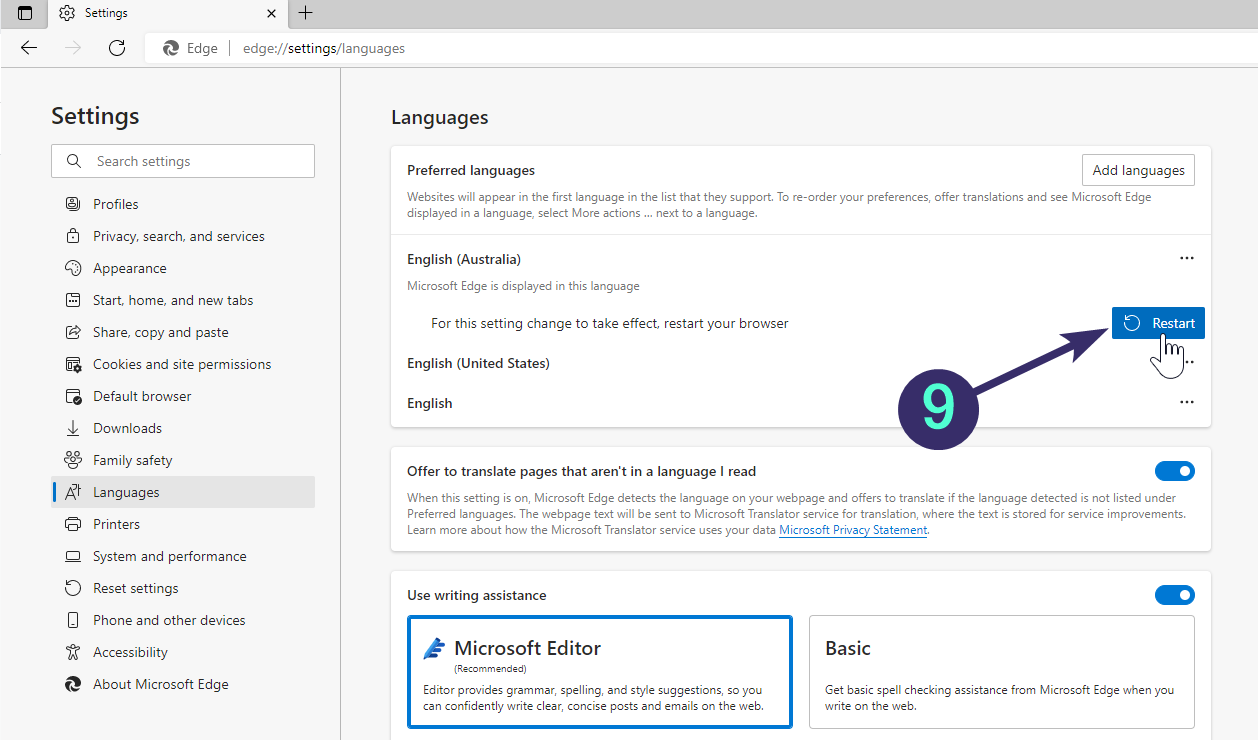The height and width of the screenshot is (740, 1258).
Task: Choose the Microsoft Editor option card
Action: [x=600, y=671]
